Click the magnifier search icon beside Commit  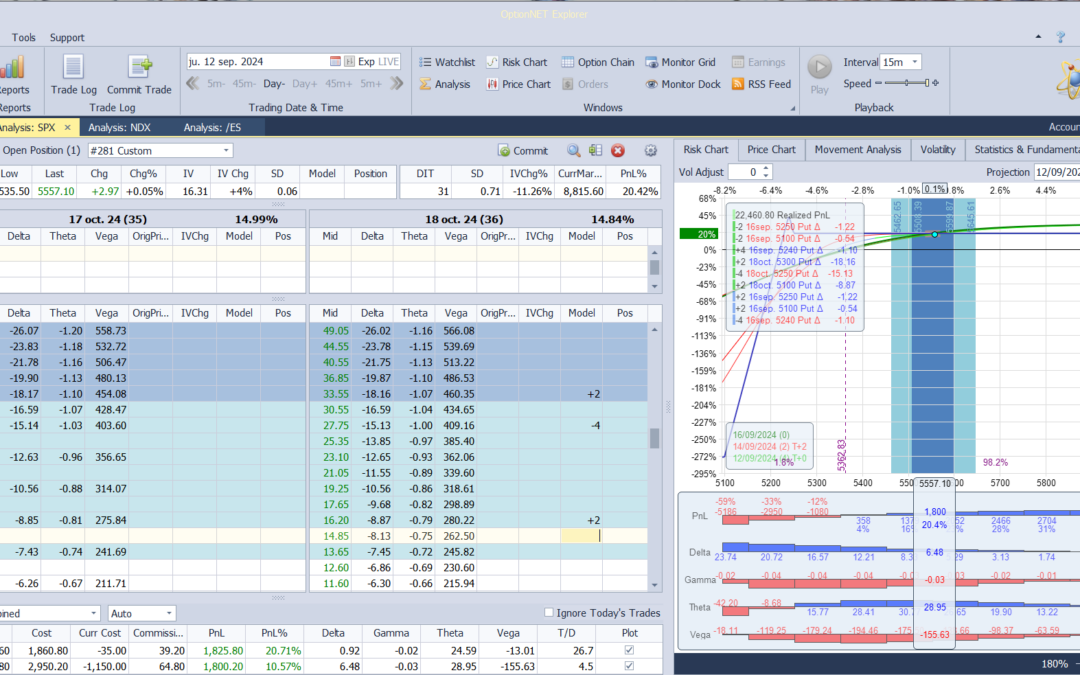coord(574,151)
